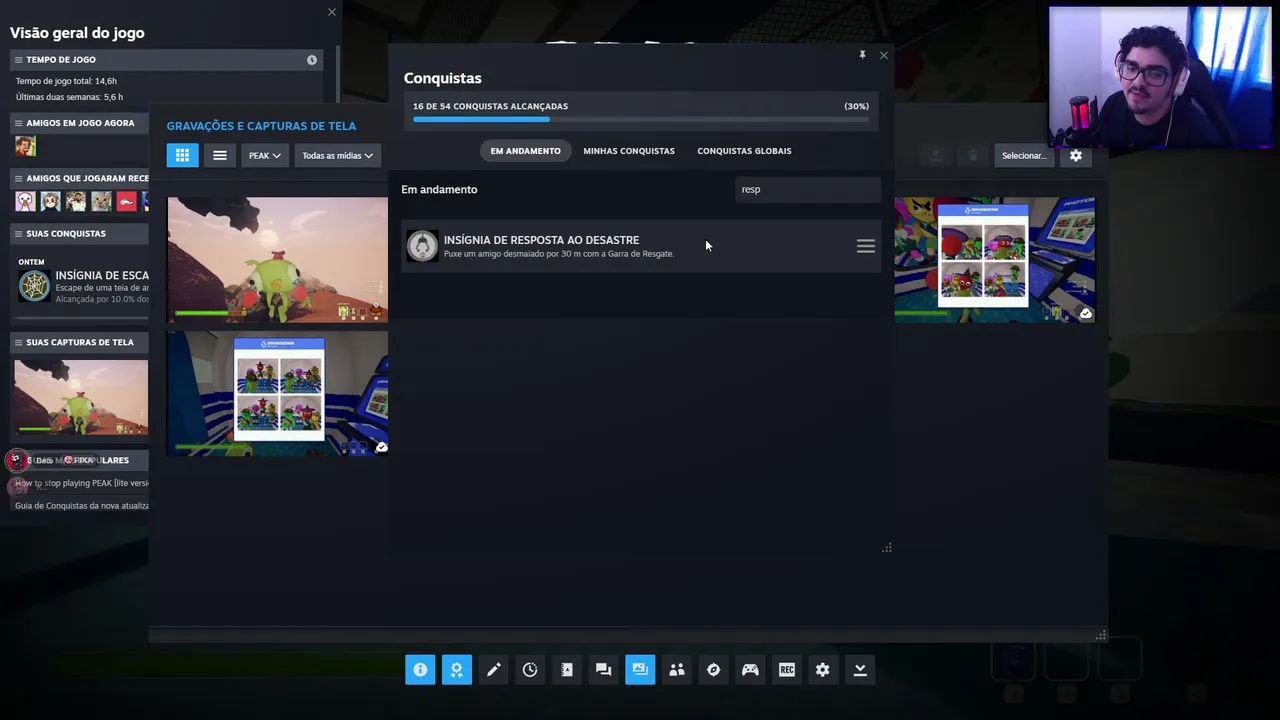Click the red car friend avatar
1280x720 pixels.
[127, 201]
